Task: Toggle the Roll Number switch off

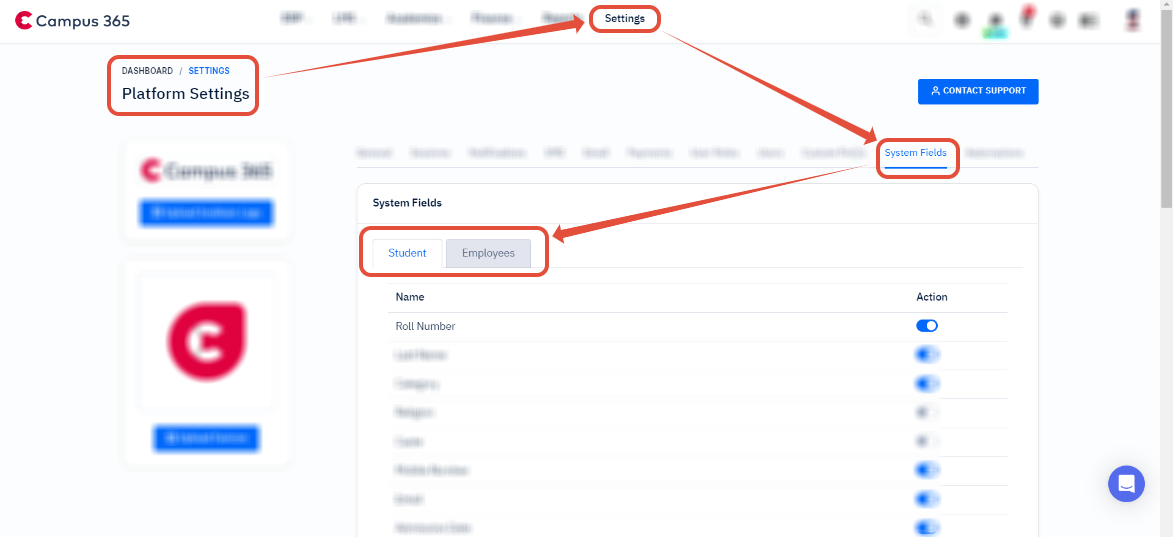Action: (x=926, y=326)
